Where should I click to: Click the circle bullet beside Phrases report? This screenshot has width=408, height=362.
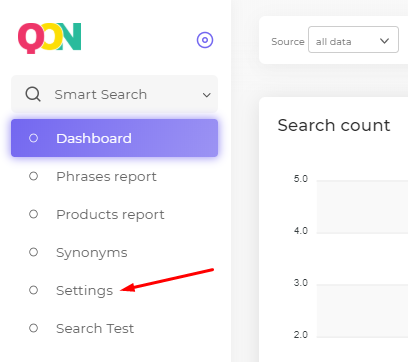click(33, 176)
